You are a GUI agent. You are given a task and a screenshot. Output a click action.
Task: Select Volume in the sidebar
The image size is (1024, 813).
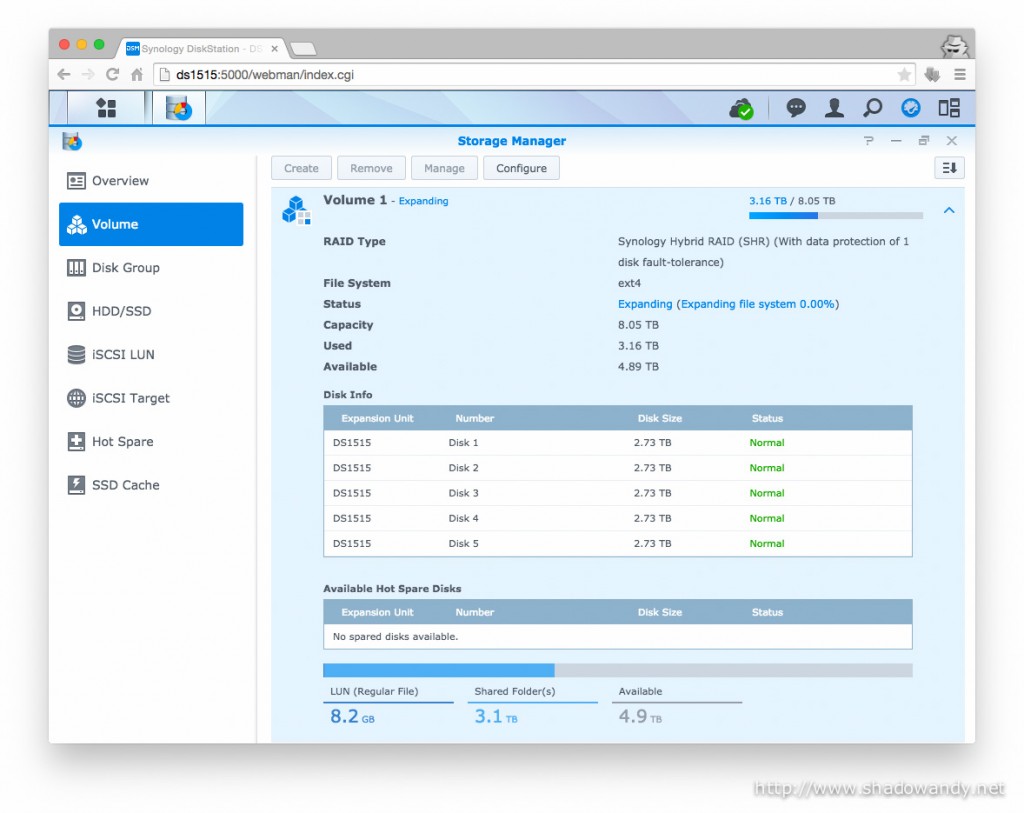point(151,224)
